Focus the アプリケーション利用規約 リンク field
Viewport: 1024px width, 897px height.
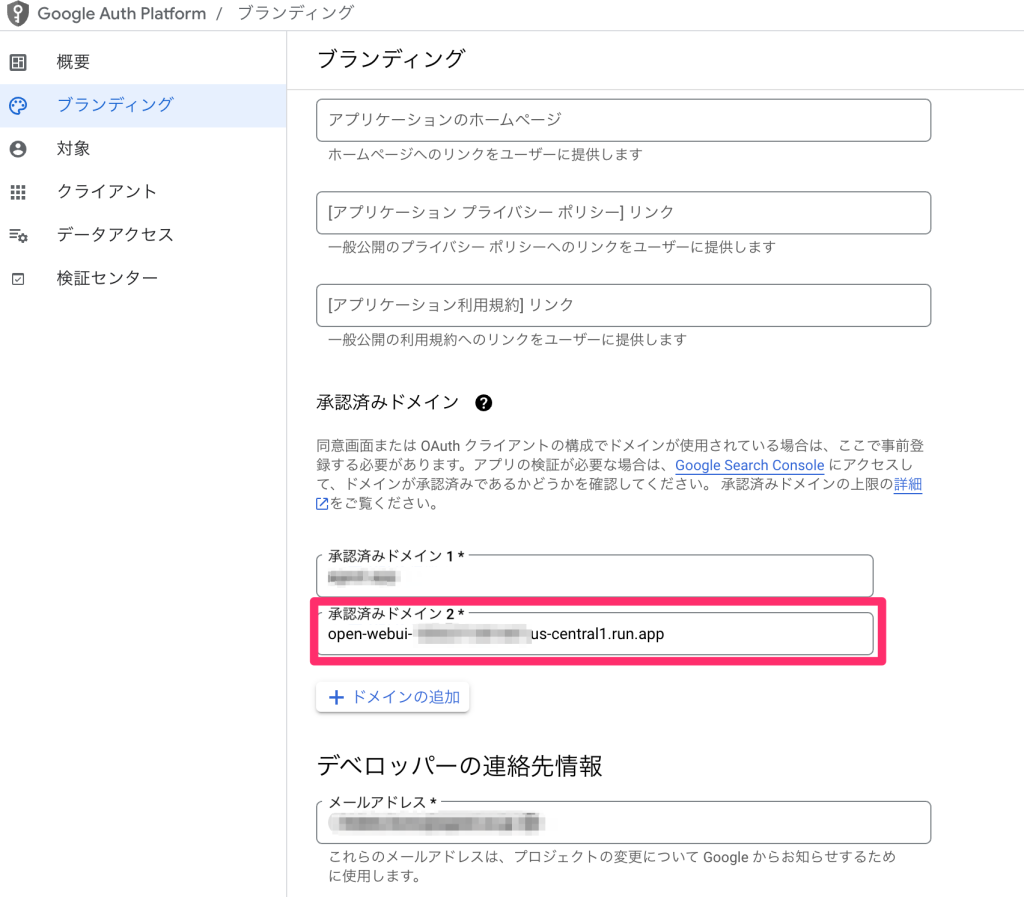[x=624, y=306]
